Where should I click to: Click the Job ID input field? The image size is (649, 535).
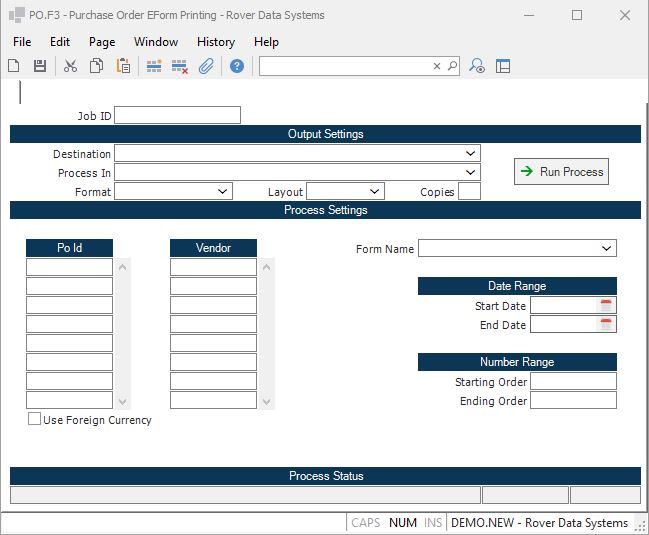click(x=178, y=116)
